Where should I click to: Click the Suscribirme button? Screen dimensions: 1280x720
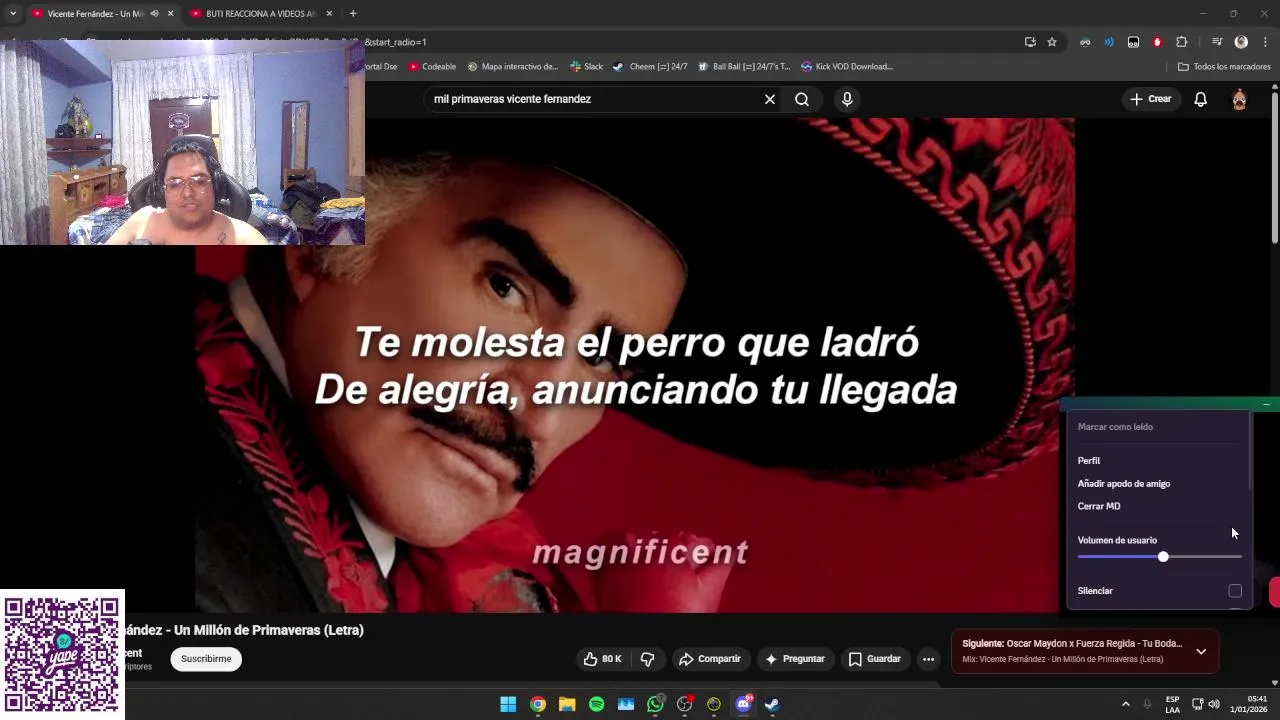click(206, 659)
